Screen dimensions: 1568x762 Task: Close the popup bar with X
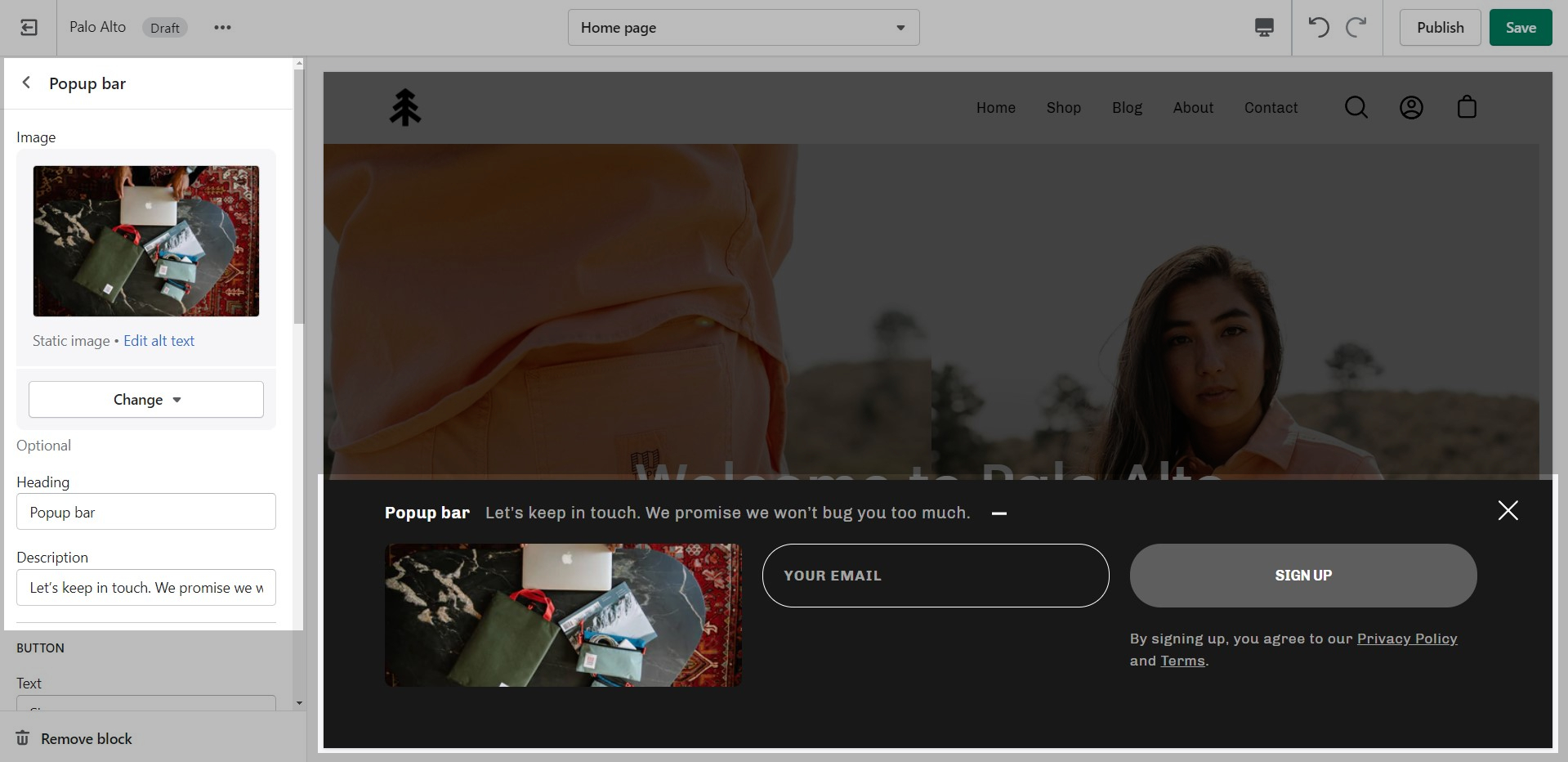tap(1508, 511)
